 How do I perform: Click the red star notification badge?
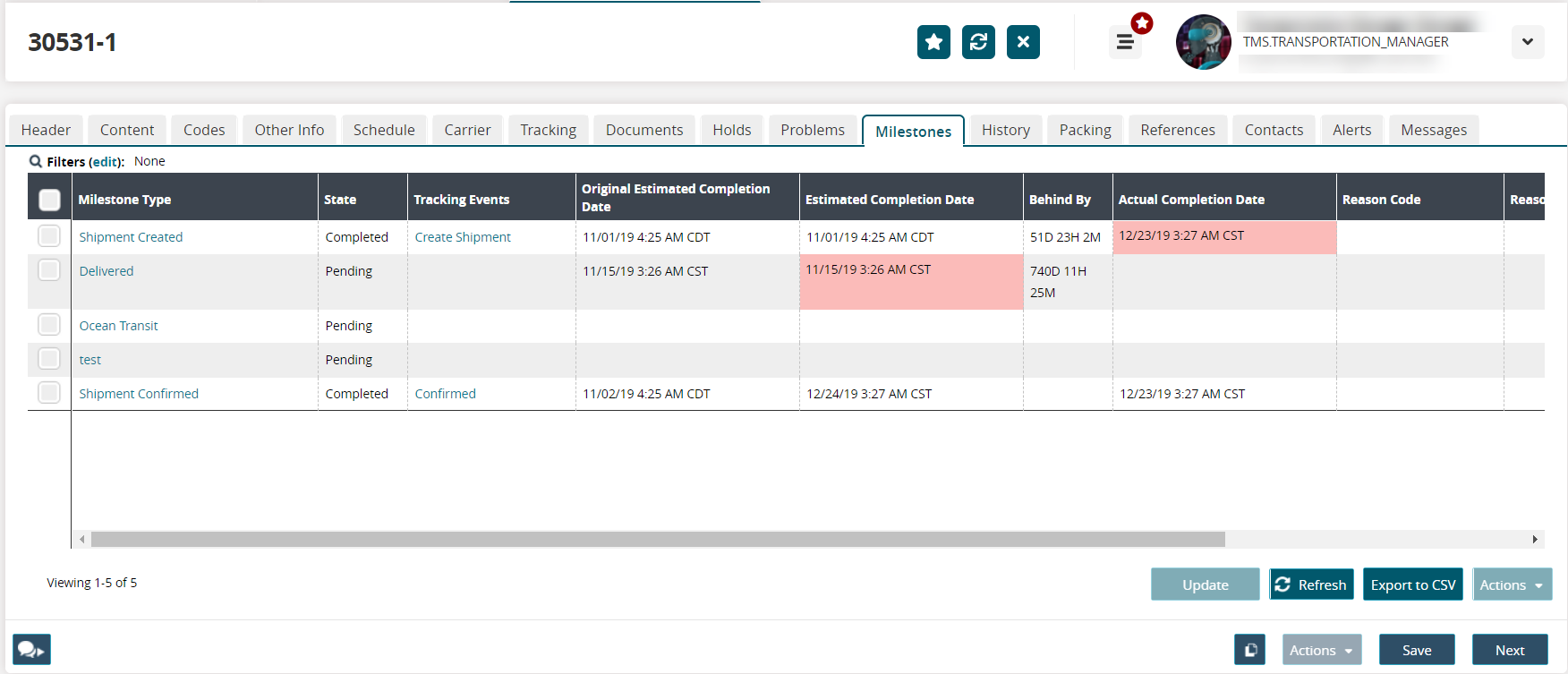(1142, 23)
